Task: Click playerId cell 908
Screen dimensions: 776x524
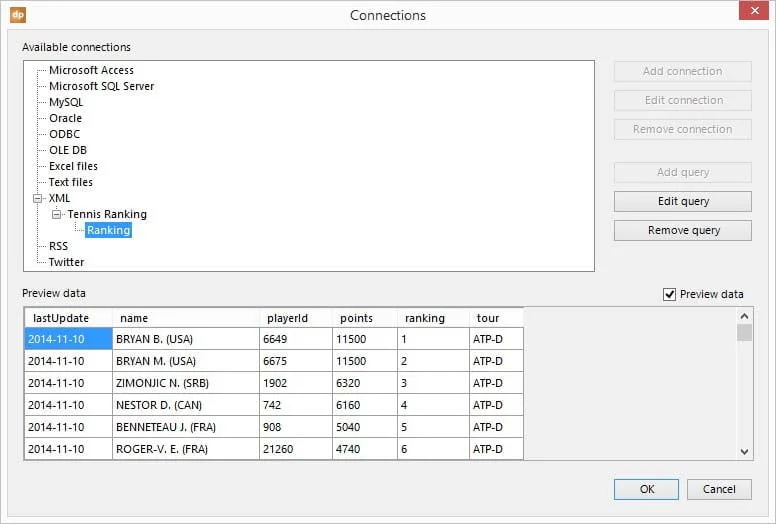Action: (295, 427)
